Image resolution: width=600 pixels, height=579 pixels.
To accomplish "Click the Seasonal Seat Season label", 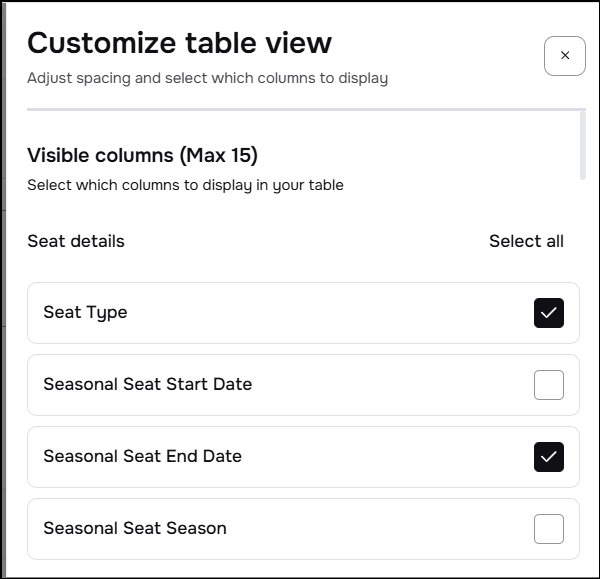I will (135, 529).
